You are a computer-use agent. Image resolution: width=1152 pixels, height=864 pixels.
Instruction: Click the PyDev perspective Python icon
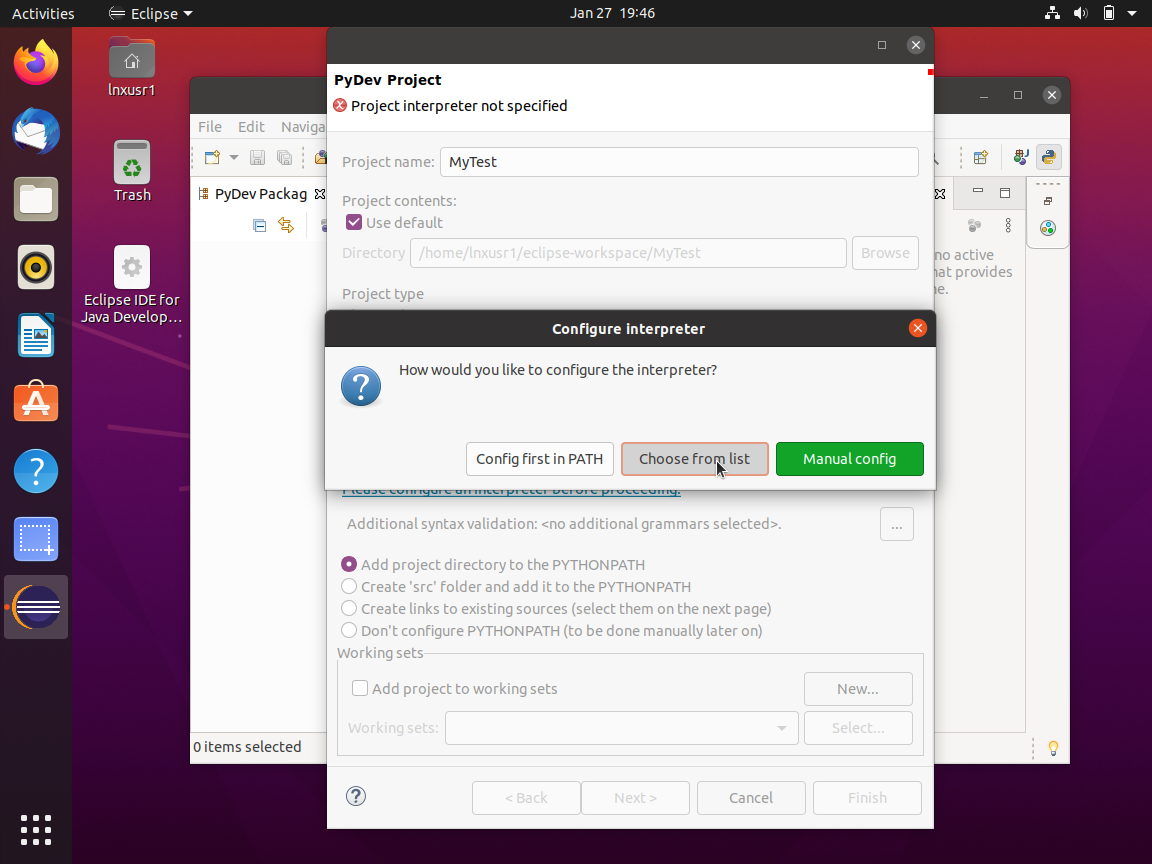coord(1048,157)
